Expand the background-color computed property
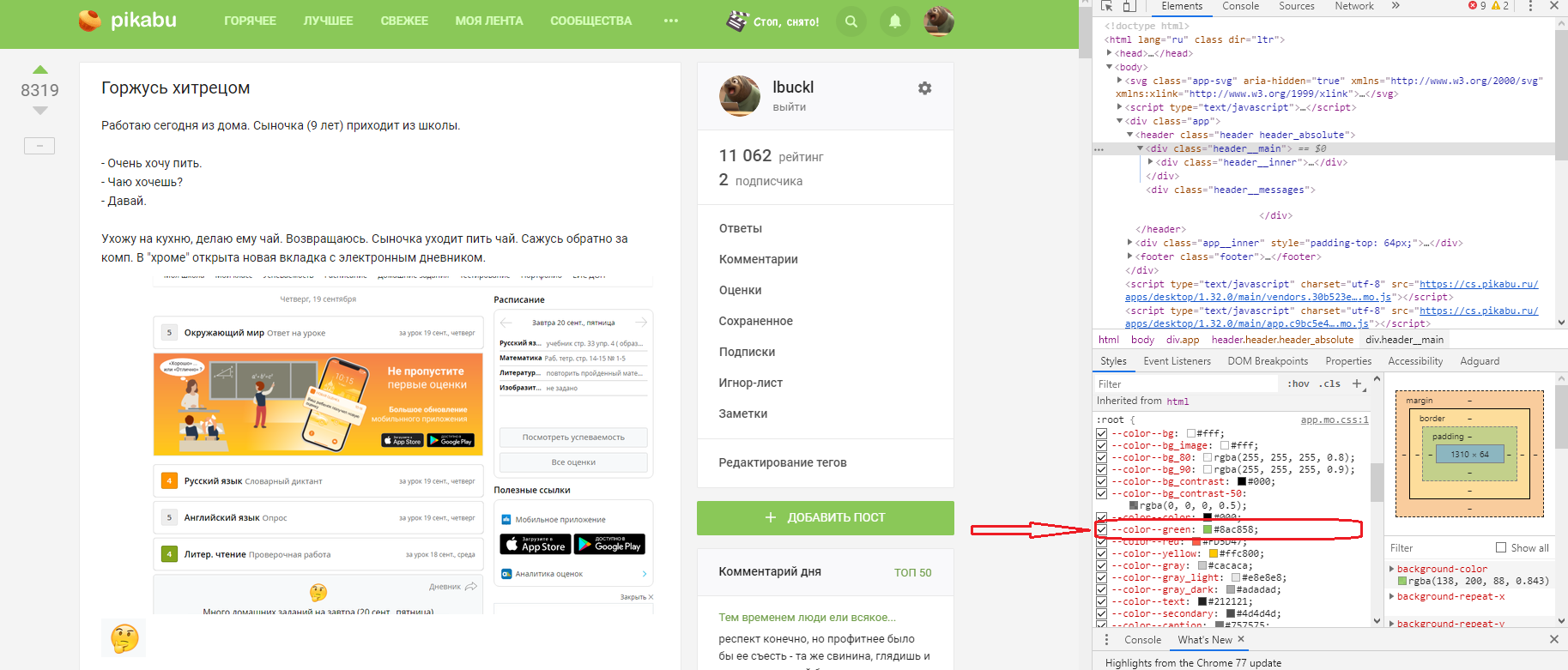 click(1391, 569)
